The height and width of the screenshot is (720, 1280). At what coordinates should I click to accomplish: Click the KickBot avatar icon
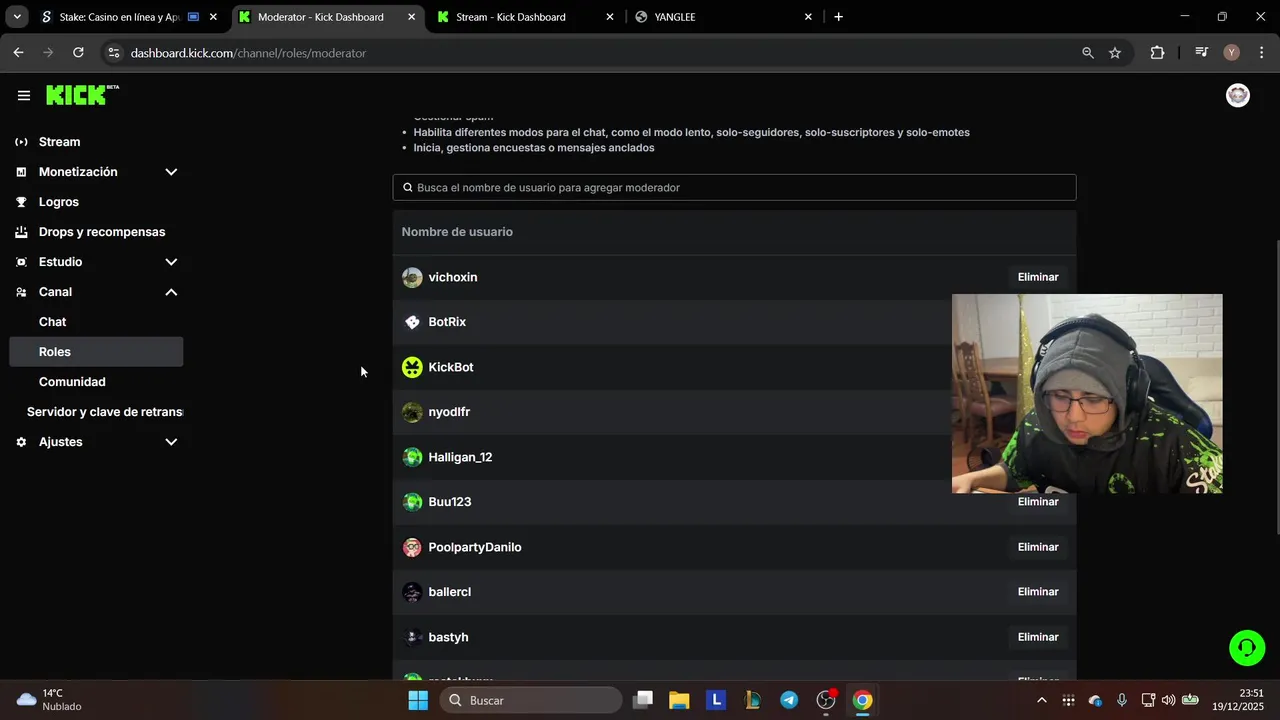point(412,367)
